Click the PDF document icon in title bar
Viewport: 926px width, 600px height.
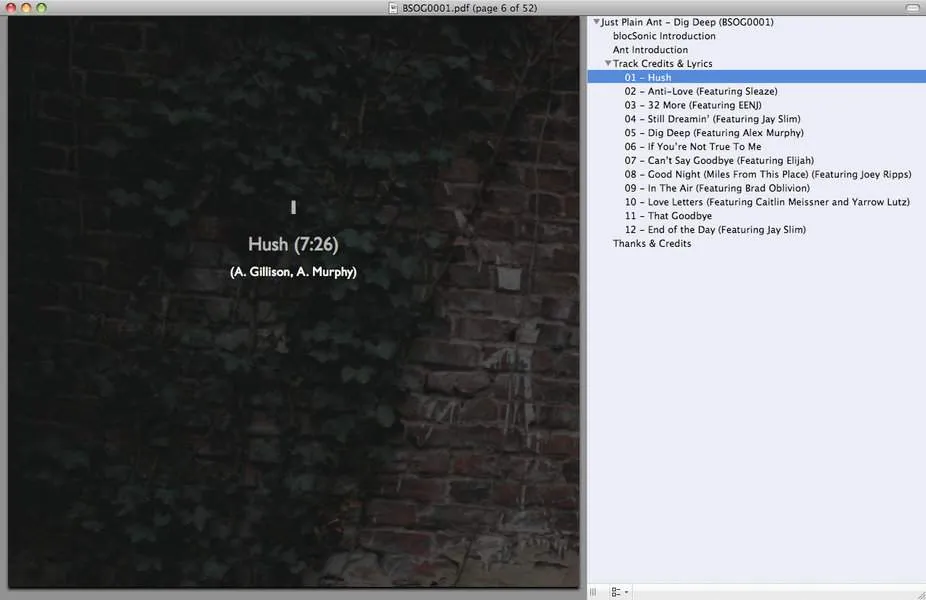(393, 8)
